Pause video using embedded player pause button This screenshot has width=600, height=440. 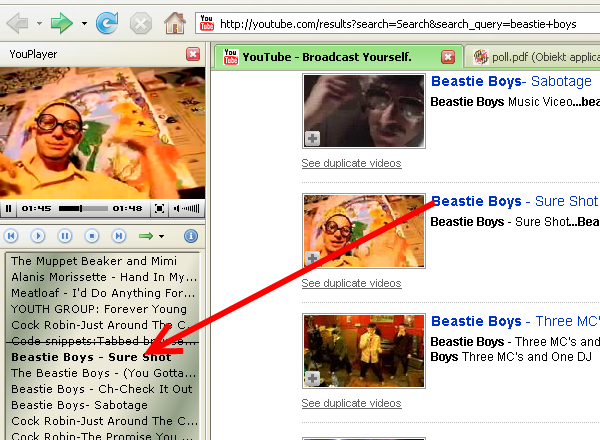tap(9, 209)
